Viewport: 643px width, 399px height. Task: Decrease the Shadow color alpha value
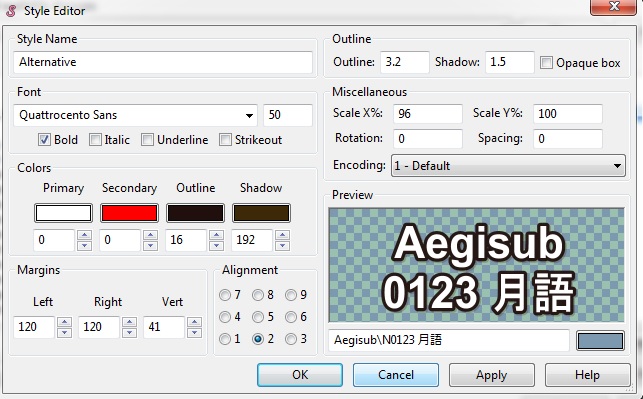(x=282, y=245)
